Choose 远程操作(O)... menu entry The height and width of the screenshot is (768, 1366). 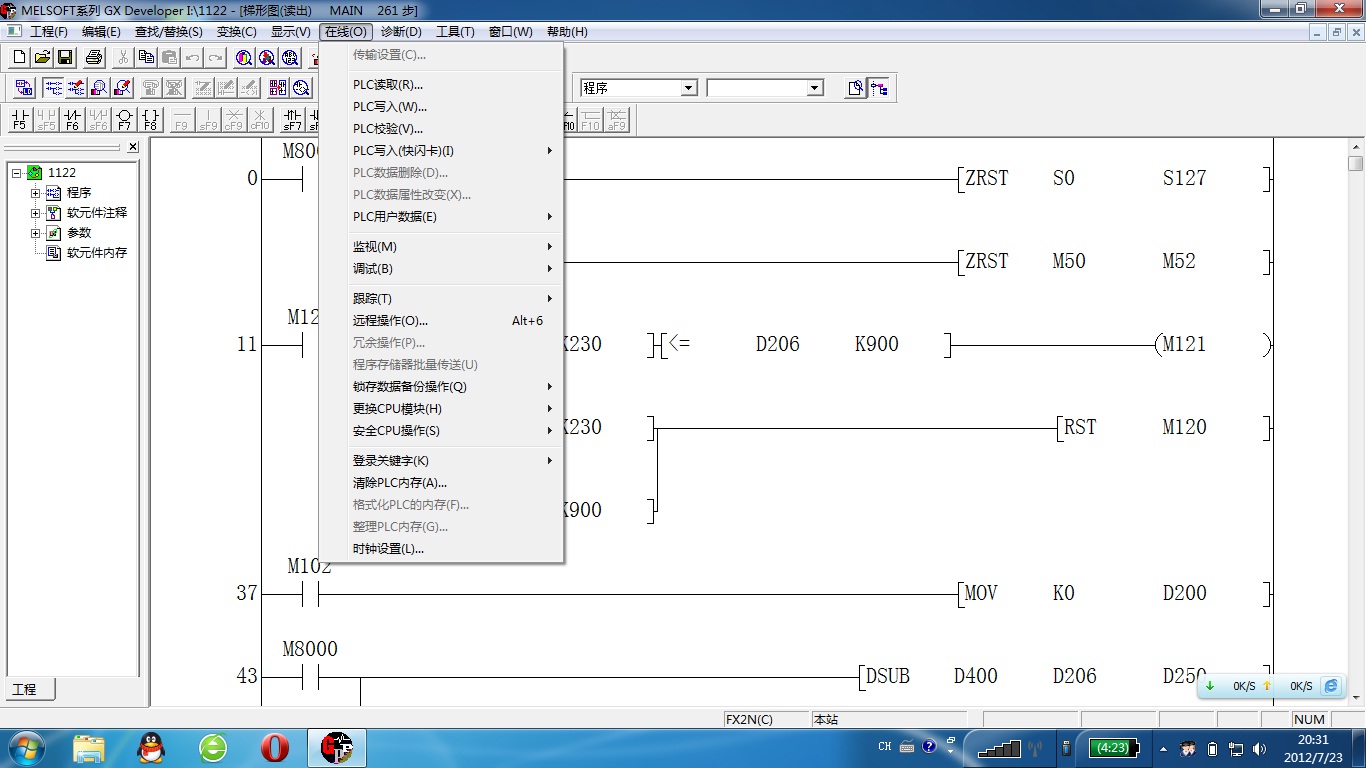click(390, 321)
